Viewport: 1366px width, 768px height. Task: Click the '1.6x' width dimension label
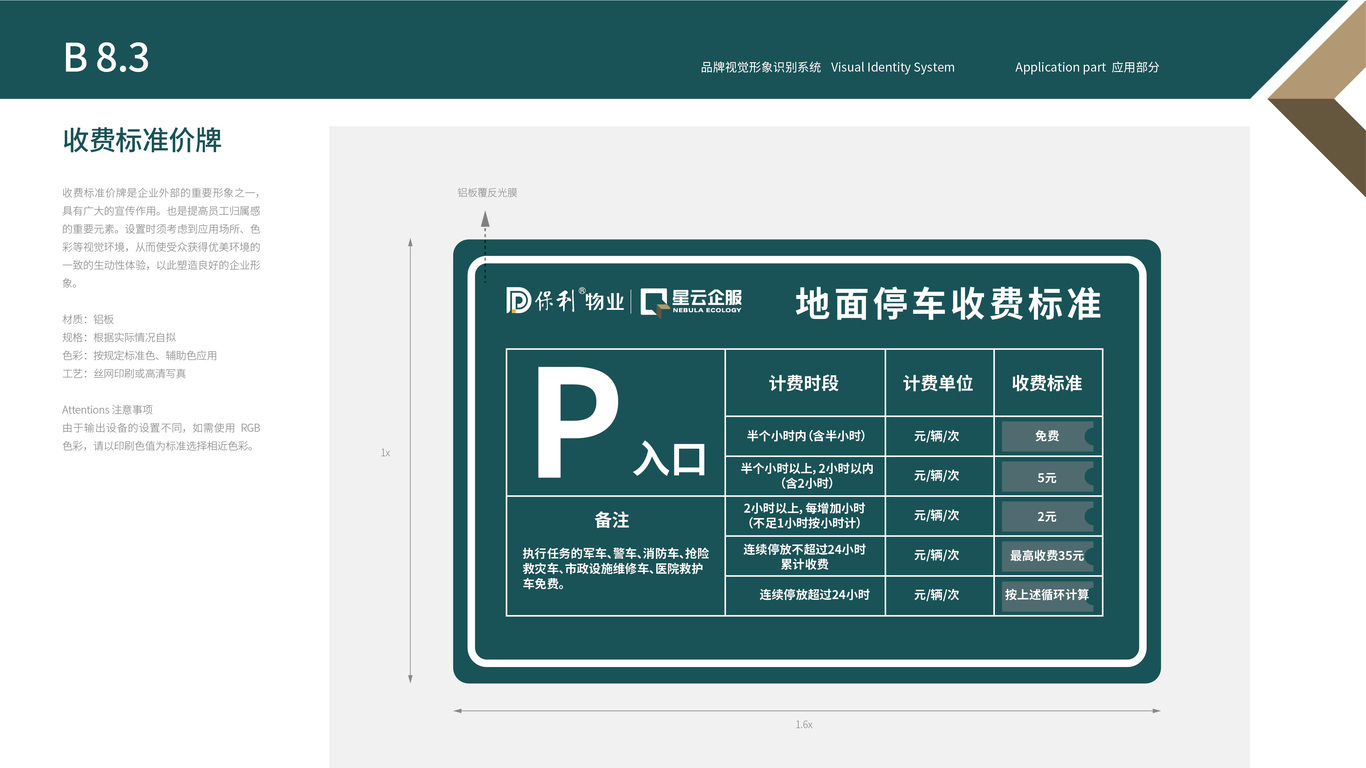(804, 725)
